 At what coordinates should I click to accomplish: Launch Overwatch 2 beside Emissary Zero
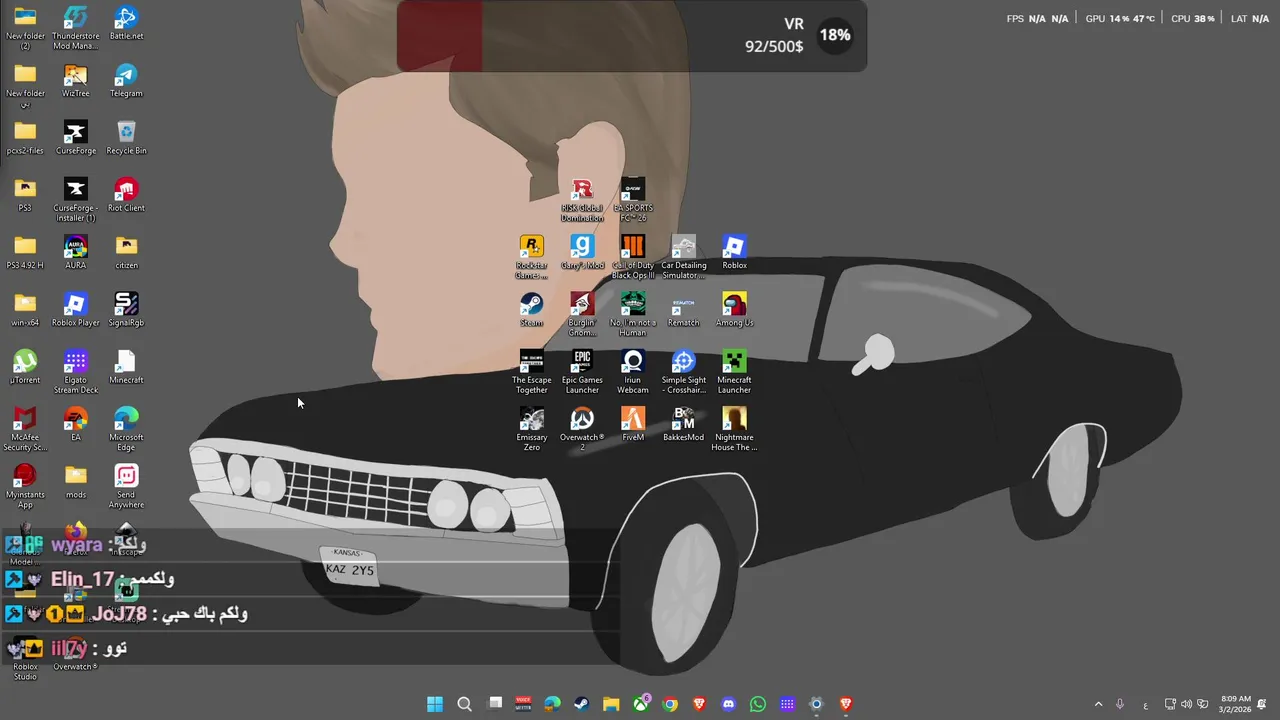click(582, 428)
